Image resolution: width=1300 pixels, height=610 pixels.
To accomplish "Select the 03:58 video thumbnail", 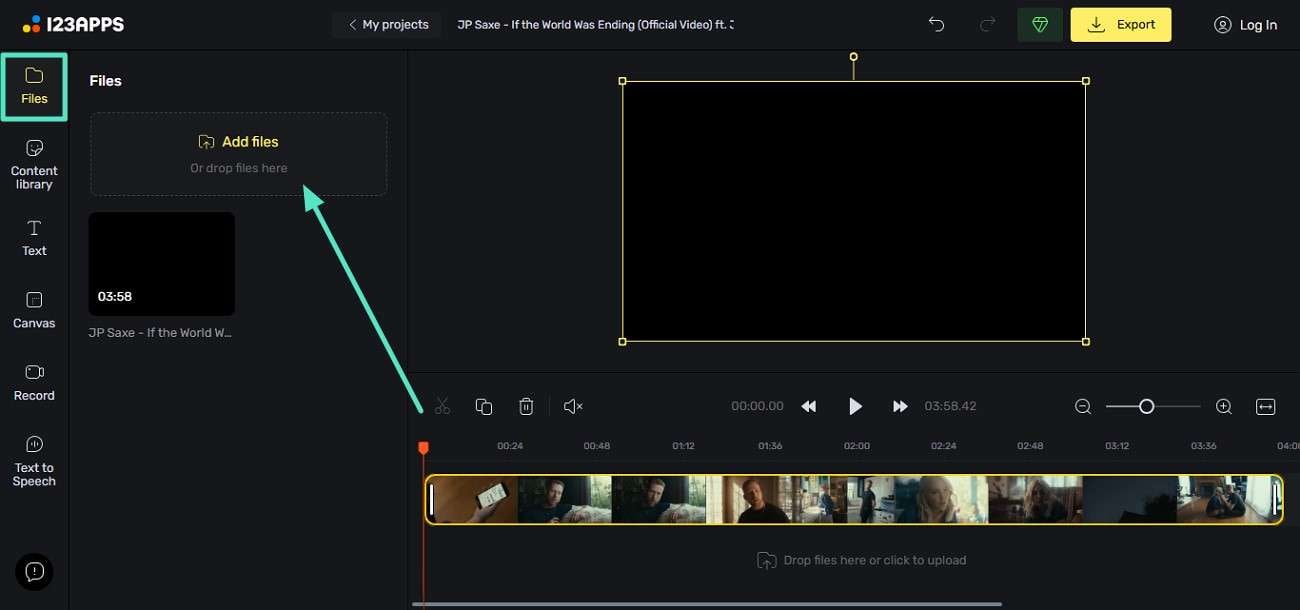I will click(x=162, y=264).
